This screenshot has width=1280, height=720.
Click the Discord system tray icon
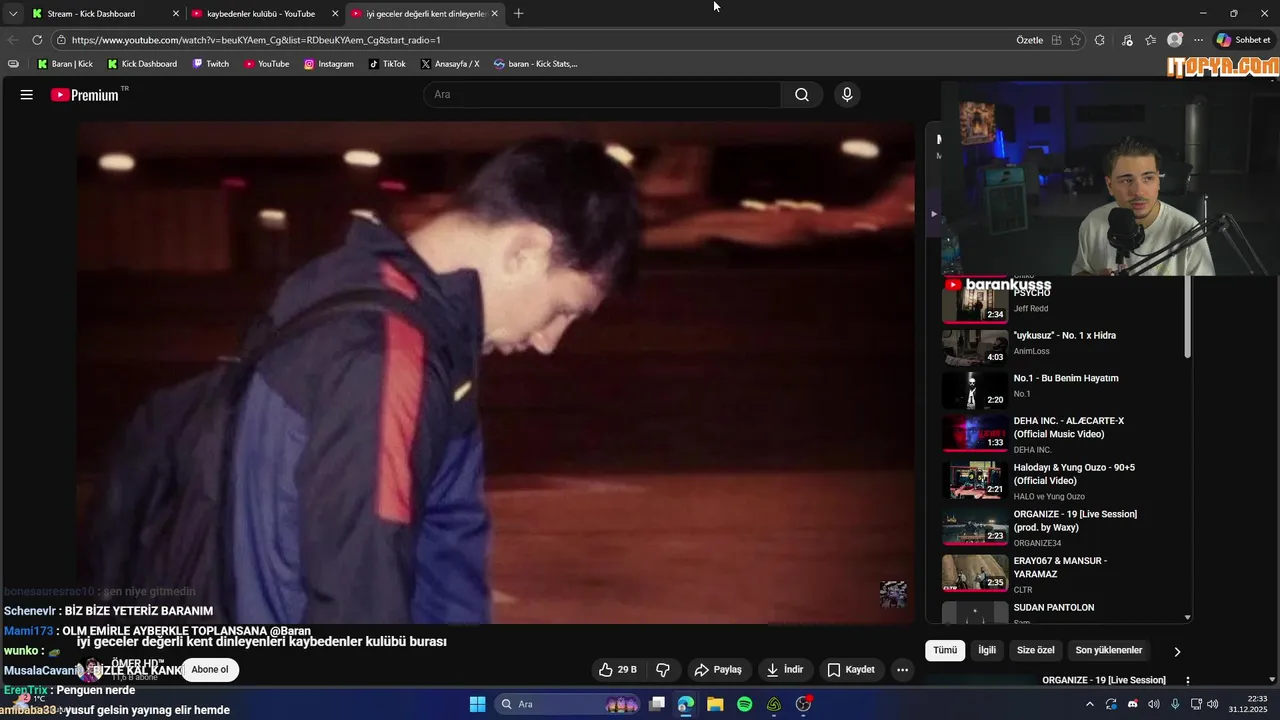(x=1133, y=704)
